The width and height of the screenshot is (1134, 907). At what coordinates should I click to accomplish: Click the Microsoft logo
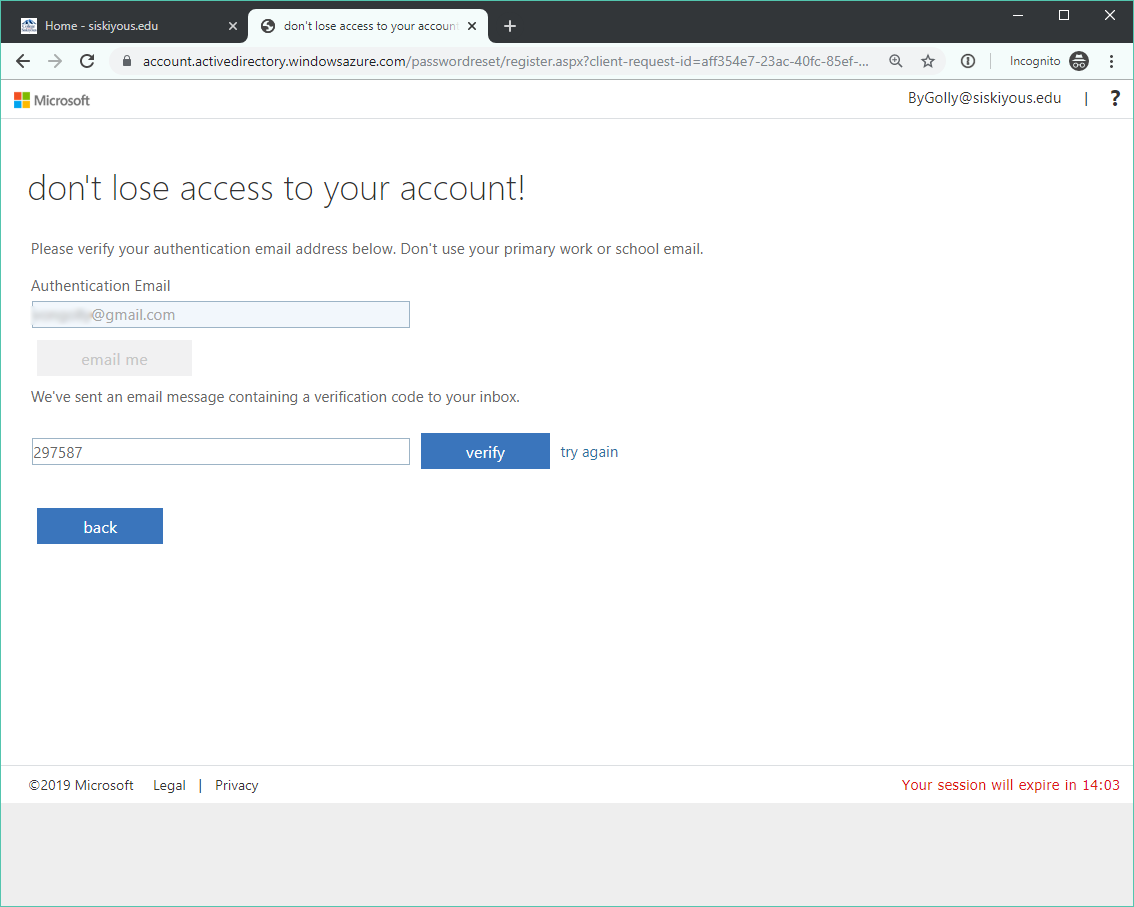pos(52,100)
